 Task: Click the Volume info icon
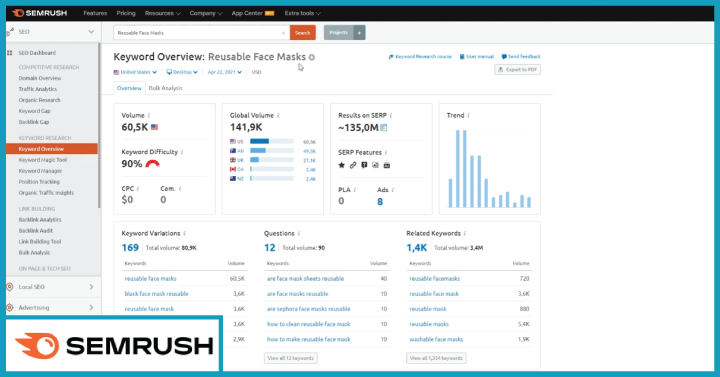tap(149, 116)
